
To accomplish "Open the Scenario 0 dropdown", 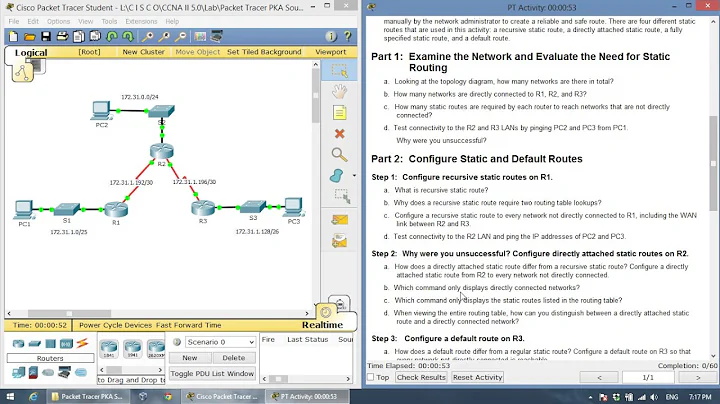I will click(x=220, y=342).
